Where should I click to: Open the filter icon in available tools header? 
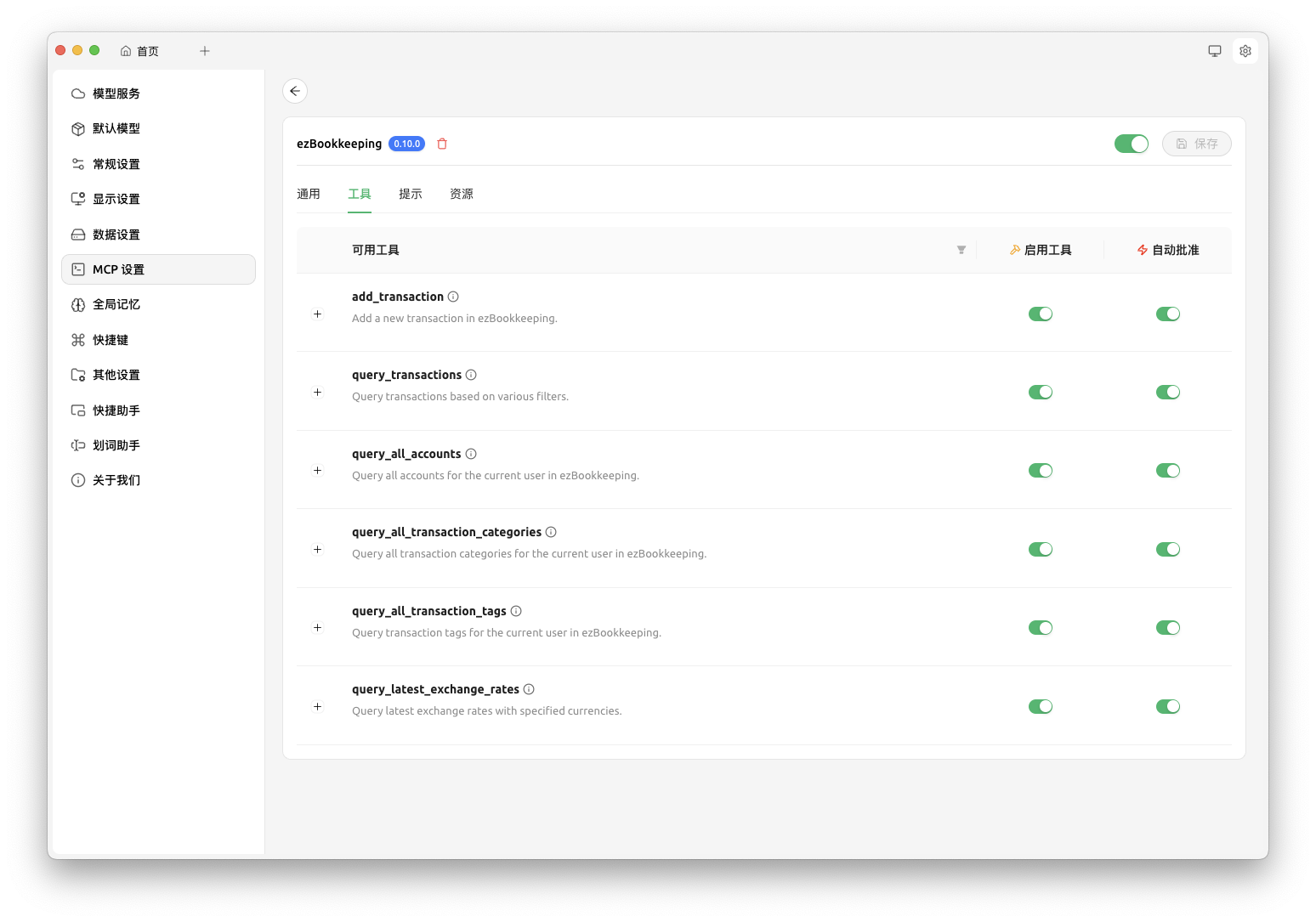tap(961, 250)
